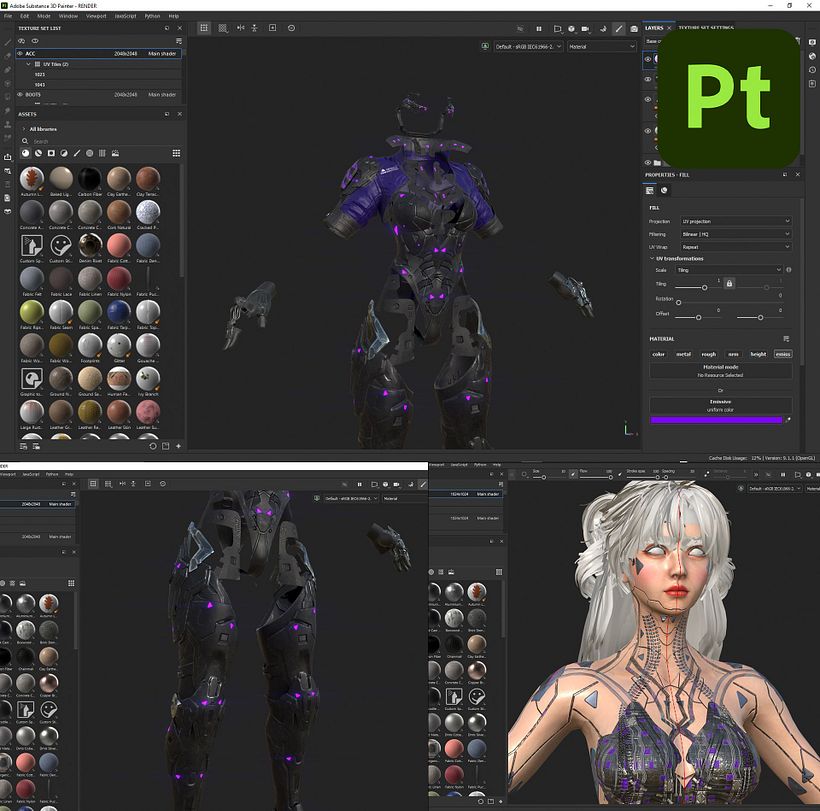Filter assets by Smart materials icon
The width and height of the screenshot is (820, 811).
point(38,153)
